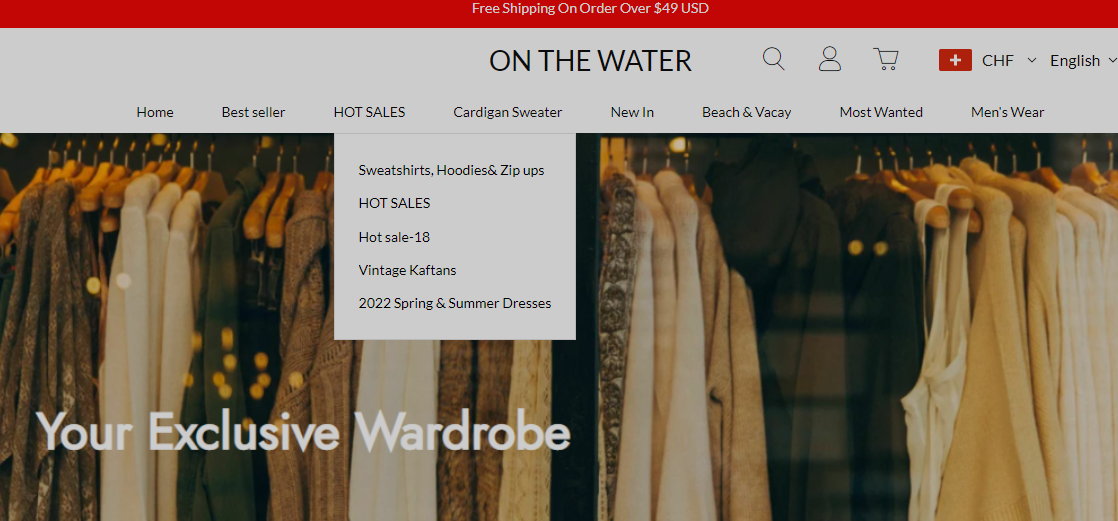Choose 2022 Spring & Summer Dresses item
This screenshot has height=521, width=1118.
point(455,303)
